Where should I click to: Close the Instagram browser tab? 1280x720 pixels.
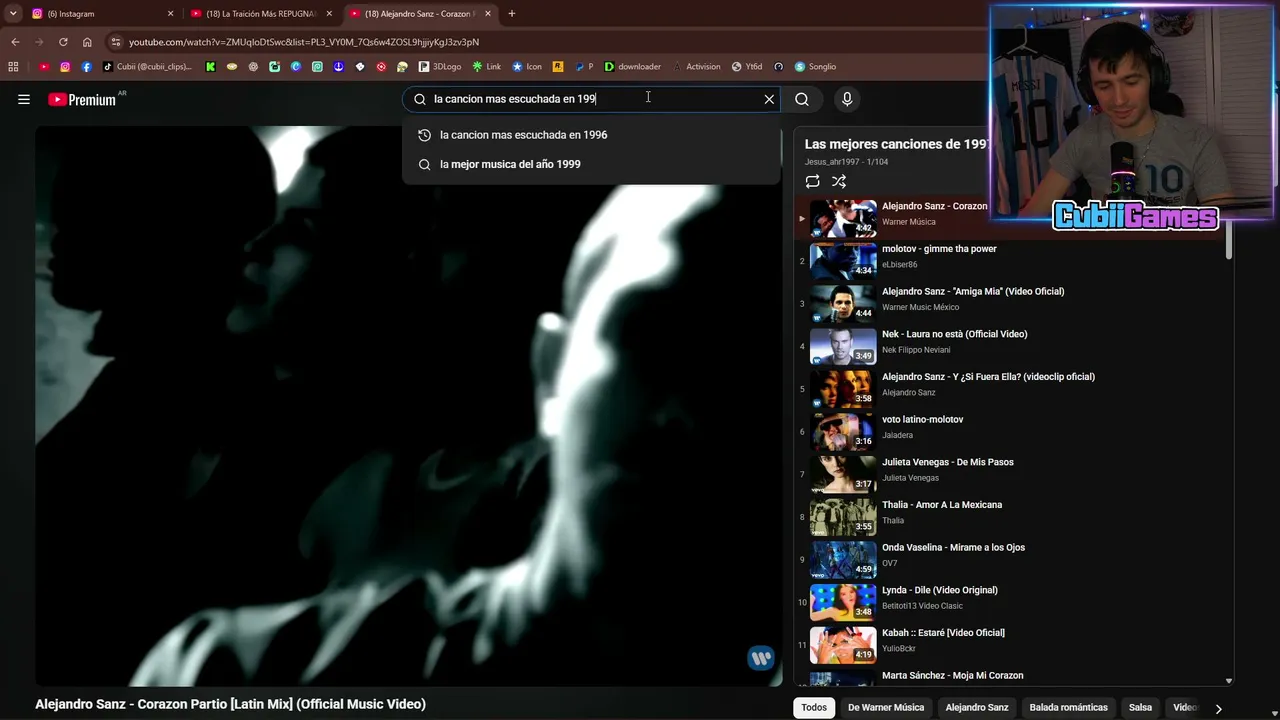170,14
